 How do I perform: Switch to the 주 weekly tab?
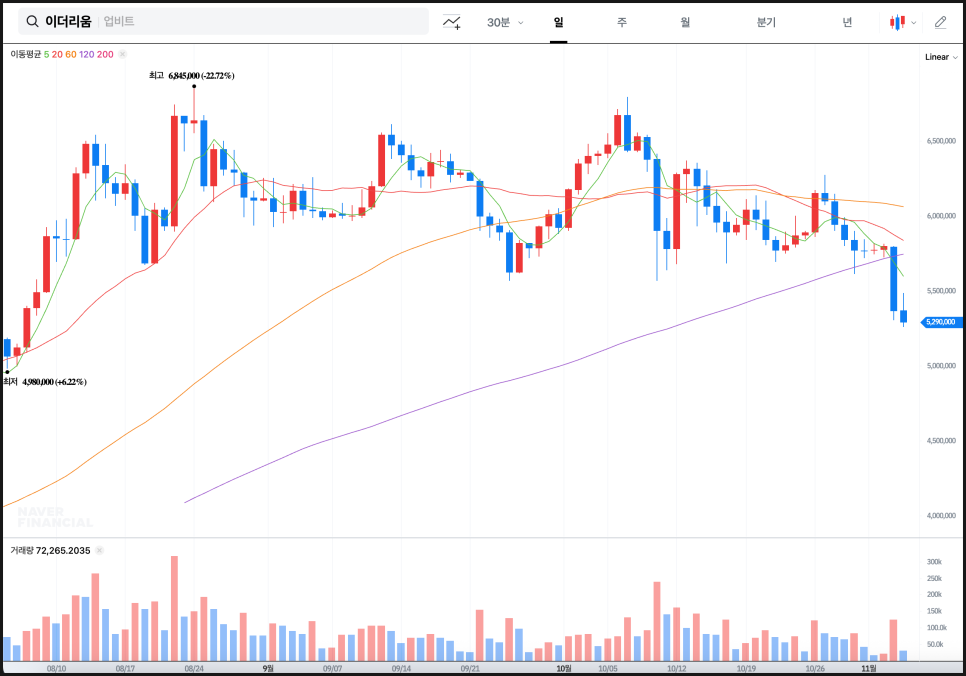[x=622, y=22]
